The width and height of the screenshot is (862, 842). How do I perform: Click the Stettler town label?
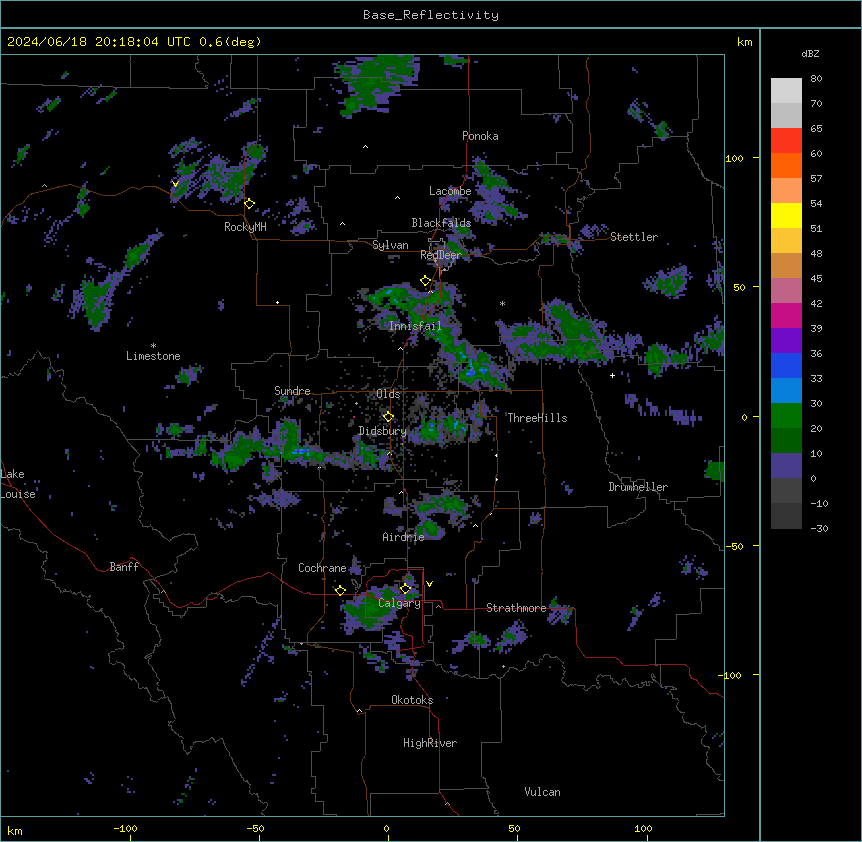coord(634,237)
